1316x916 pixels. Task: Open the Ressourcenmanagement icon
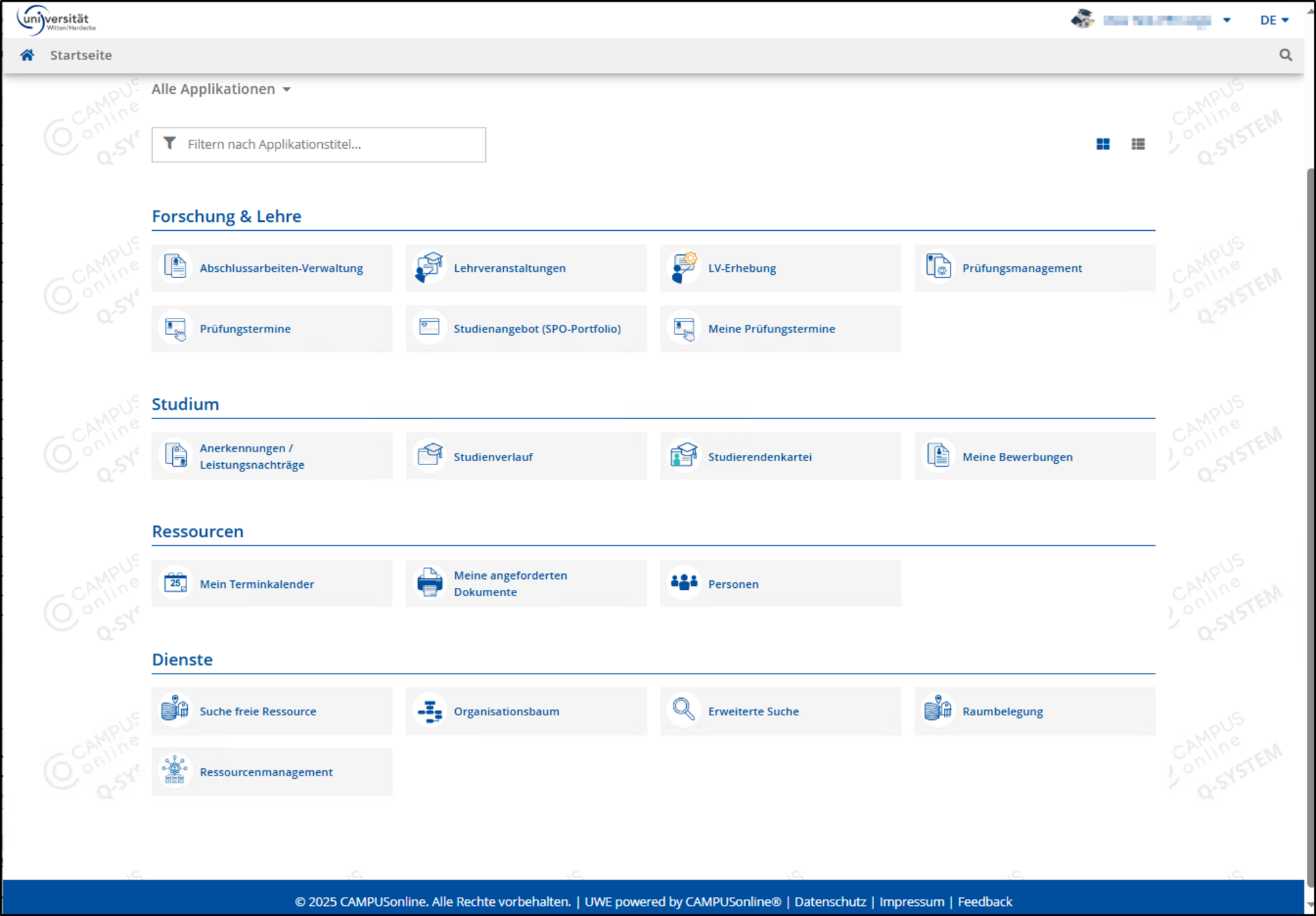point(175,771)
